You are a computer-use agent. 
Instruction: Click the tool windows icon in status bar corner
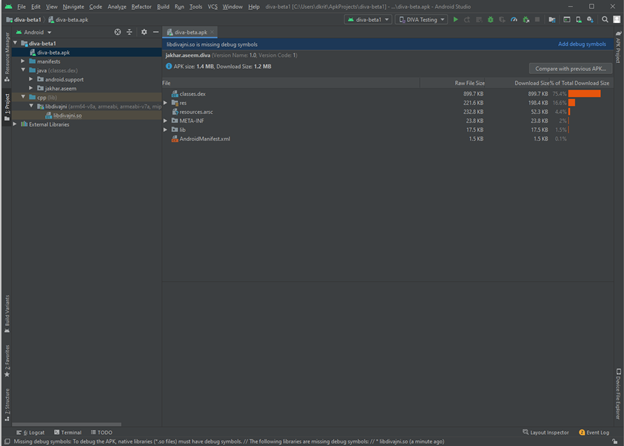[7, 442]
